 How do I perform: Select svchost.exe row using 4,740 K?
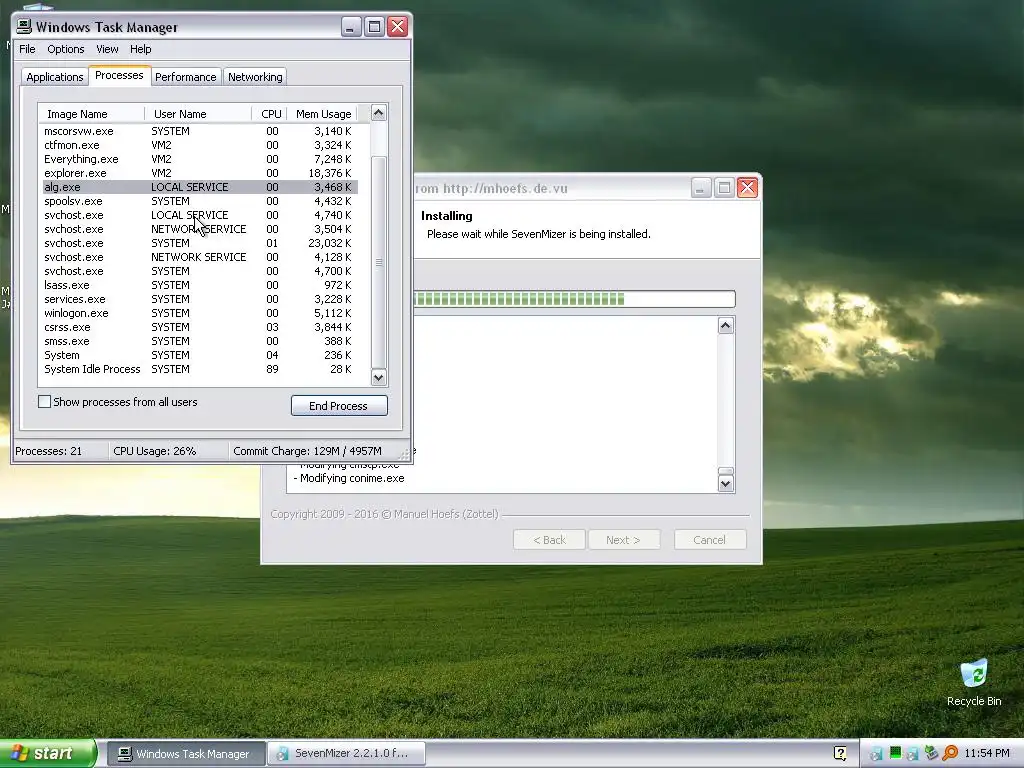(200, 215)
